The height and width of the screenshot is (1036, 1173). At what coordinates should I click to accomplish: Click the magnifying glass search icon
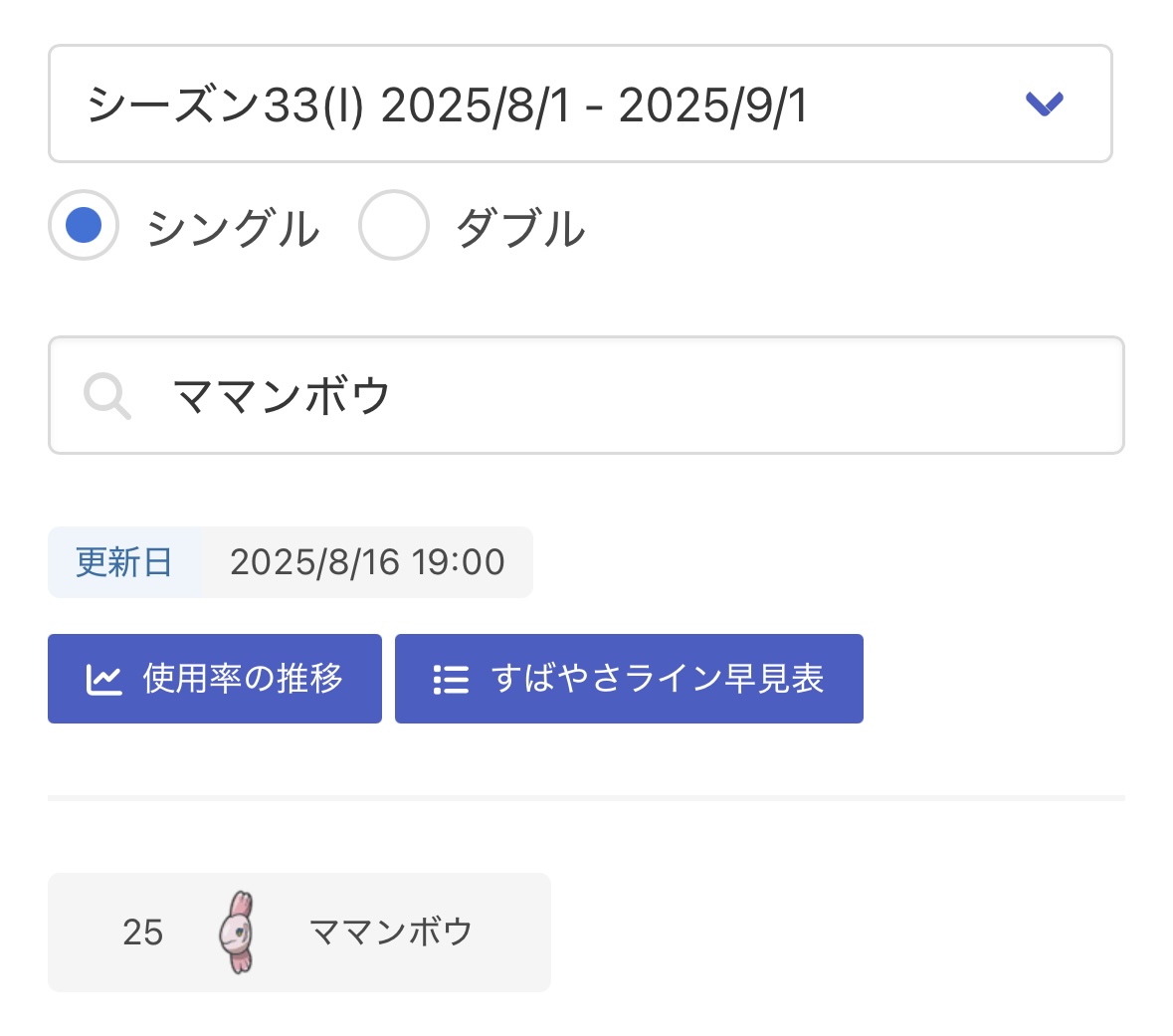click(x=106, y=395)
